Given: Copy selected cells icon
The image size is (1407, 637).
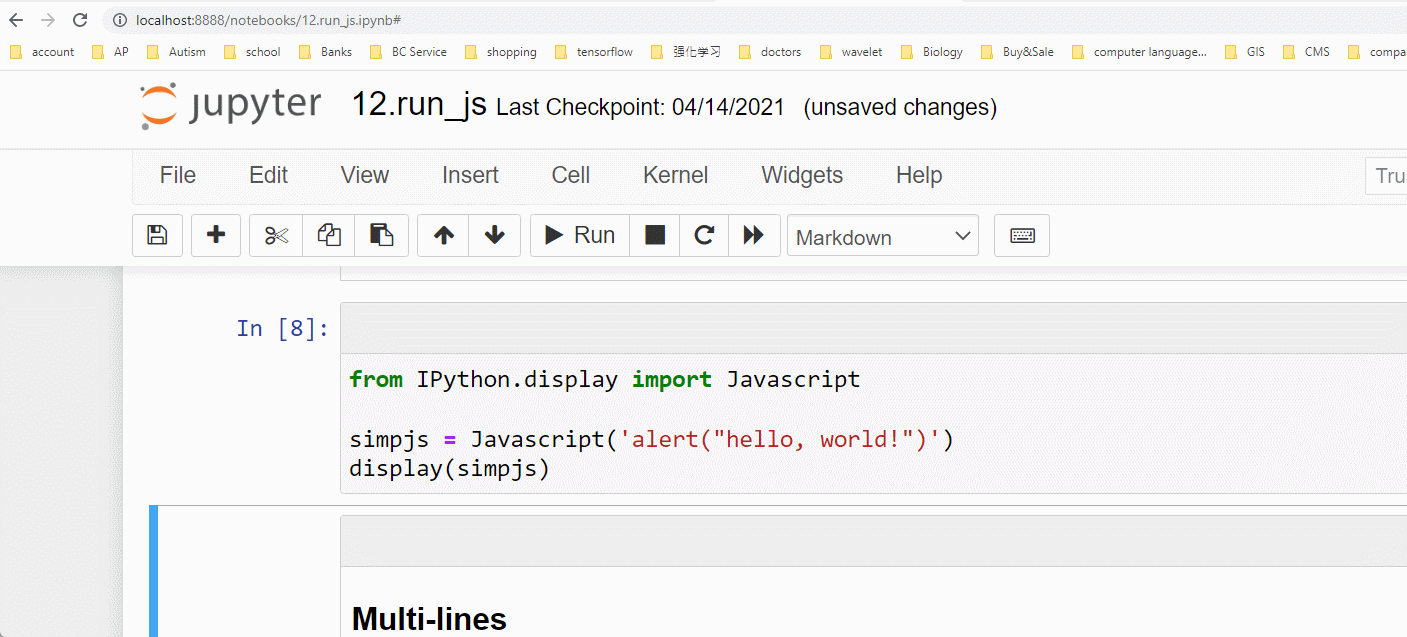Looking at the screenshot, I should (329, 236).
